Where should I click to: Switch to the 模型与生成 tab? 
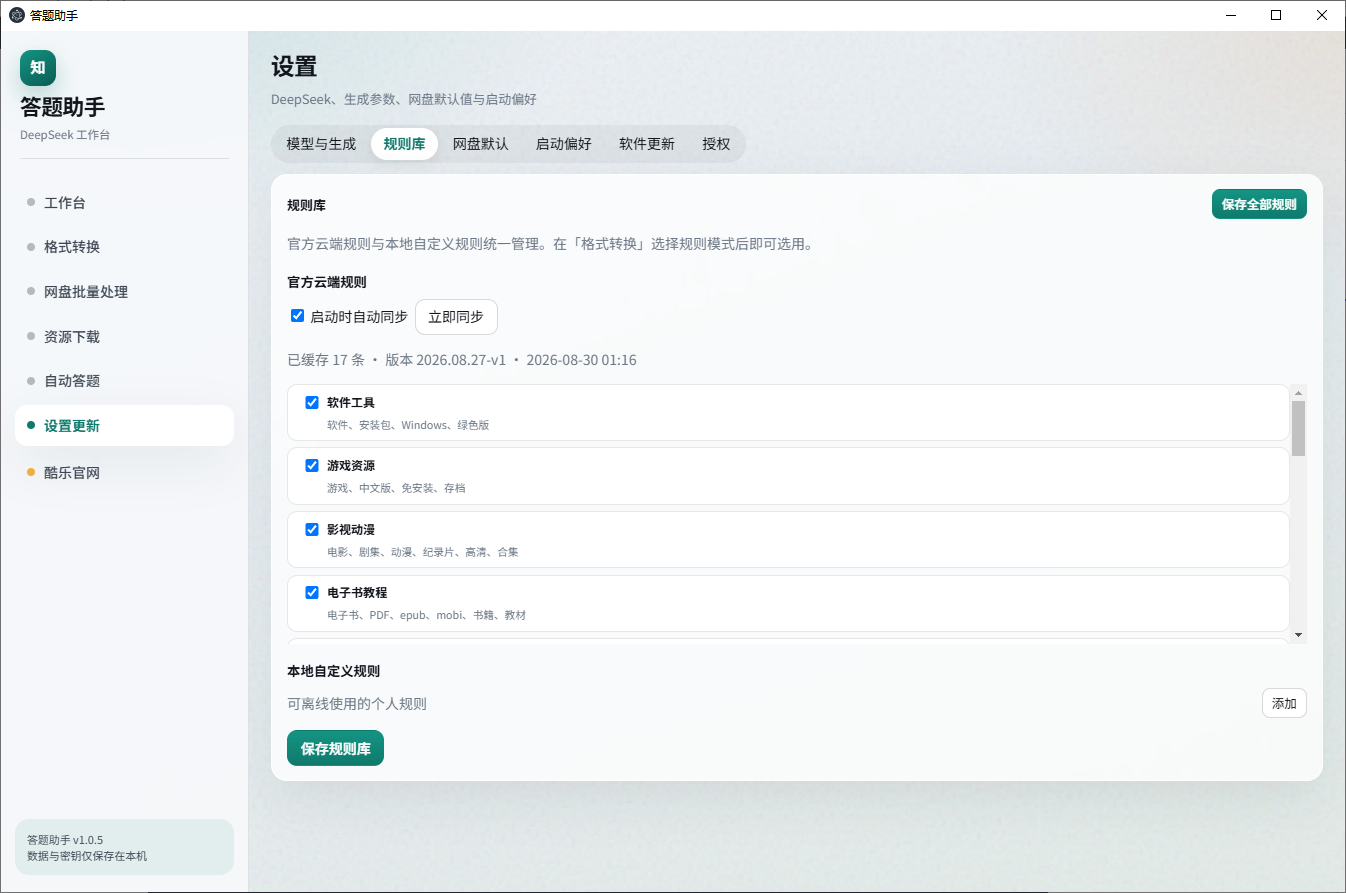(x=321, y=144)
